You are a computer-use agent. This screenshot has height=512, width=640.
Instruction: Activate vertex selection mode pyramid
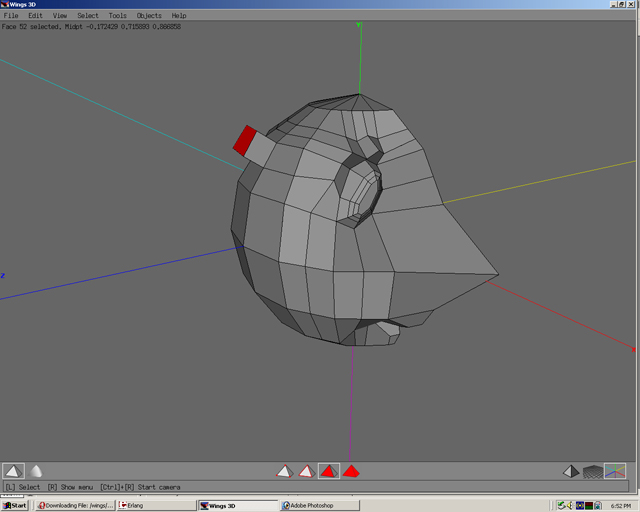(x=284, y=472)
